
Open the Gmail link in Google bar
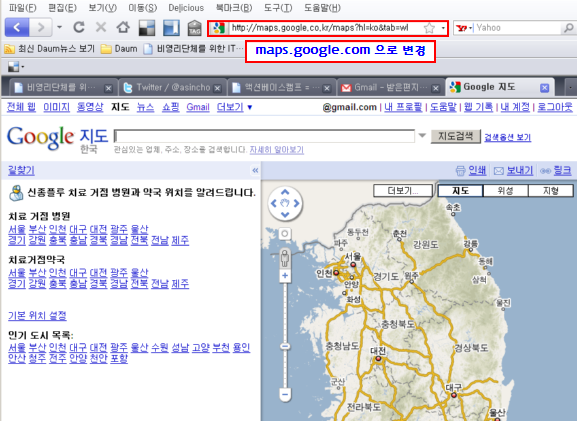[x=198, y=107]
